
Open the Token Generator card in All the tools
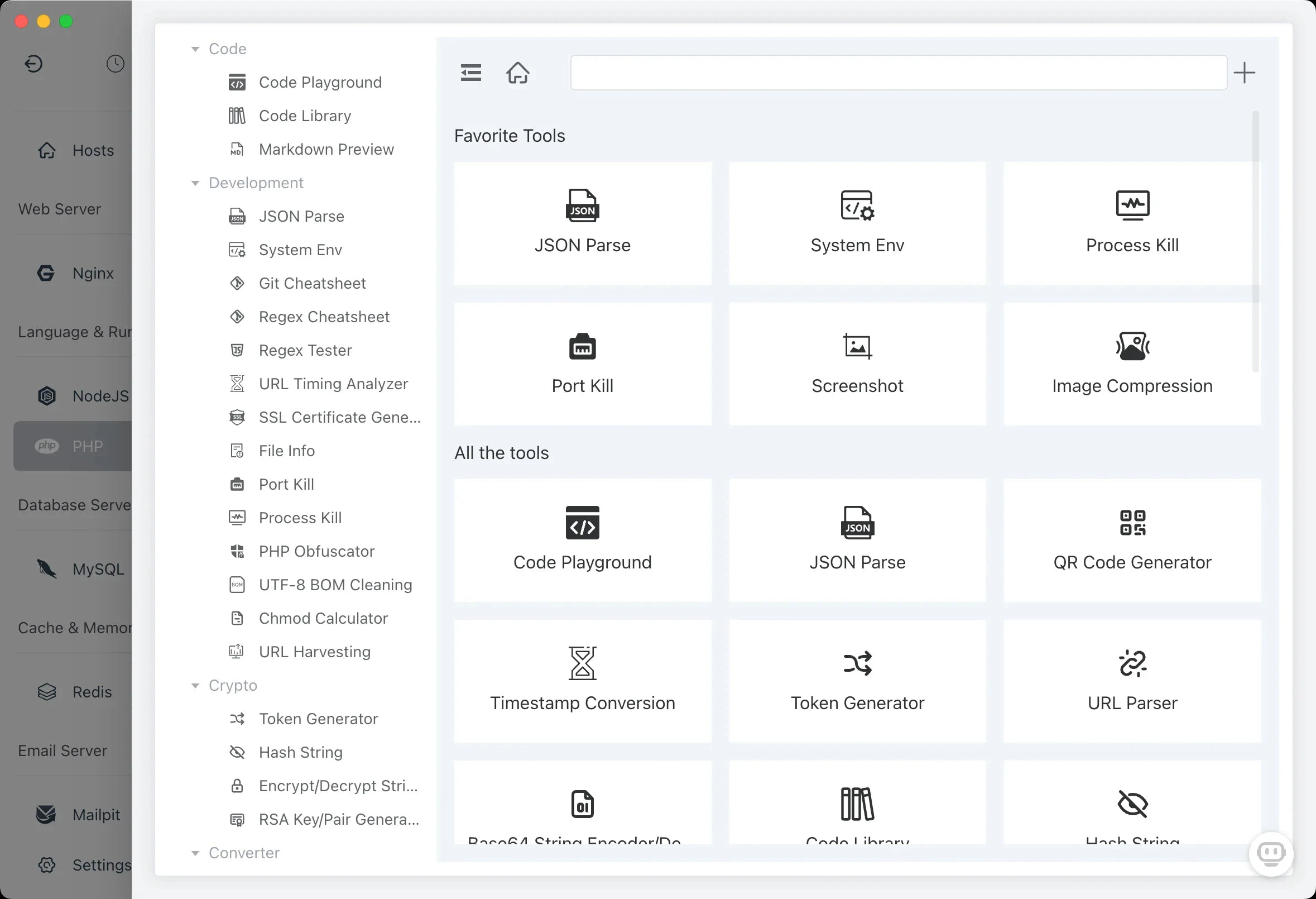pyautogui.click(x=857, y=681)
